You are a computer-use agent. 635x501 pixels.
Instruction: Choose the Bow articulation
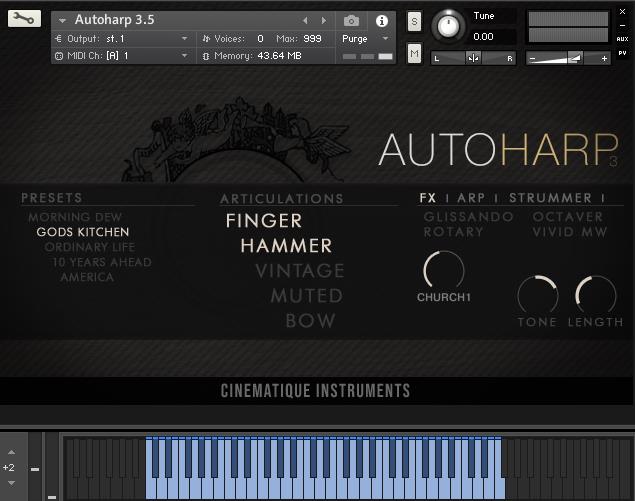tap(311, 321)
